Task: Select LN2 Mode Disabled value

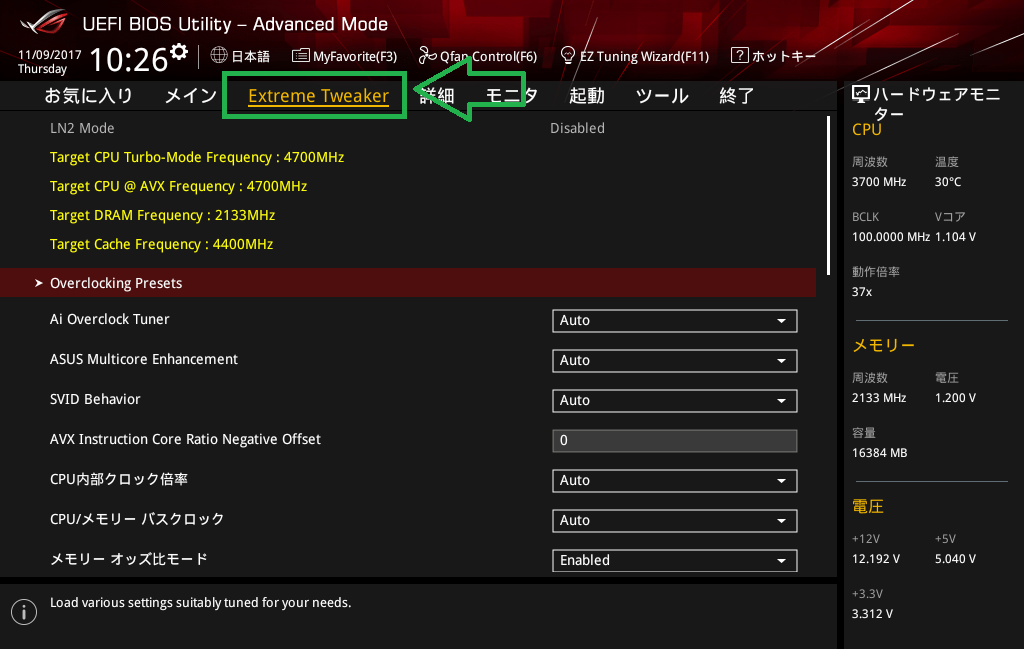Action: click(577, 128)
